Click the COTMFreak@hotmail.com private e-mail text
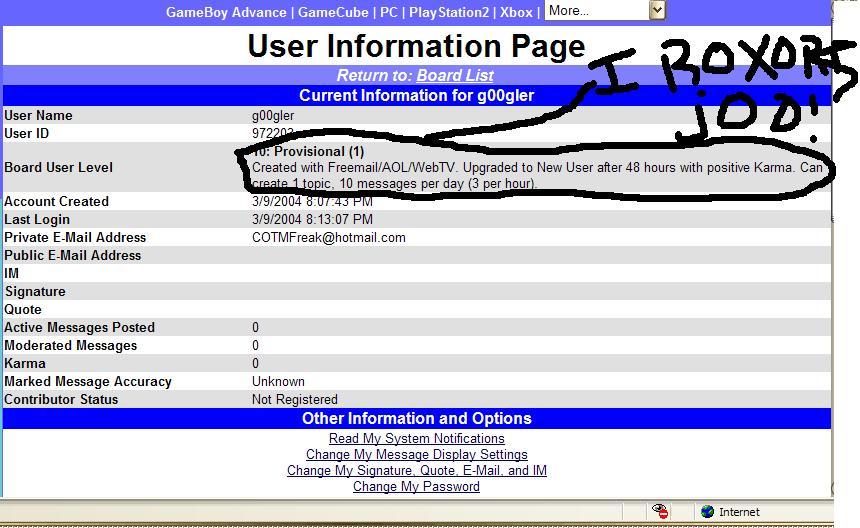 (x=329, y=237)
